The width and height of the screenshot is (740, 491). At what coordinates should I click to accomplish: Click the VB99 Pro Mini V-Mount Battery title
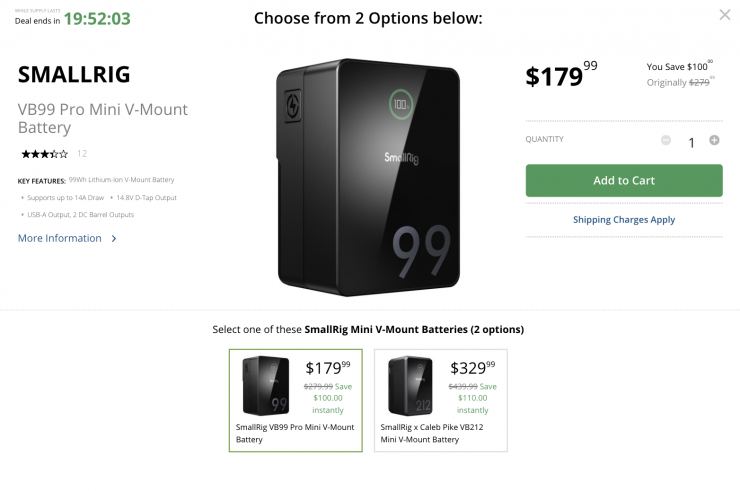click(x=103, y=118)
